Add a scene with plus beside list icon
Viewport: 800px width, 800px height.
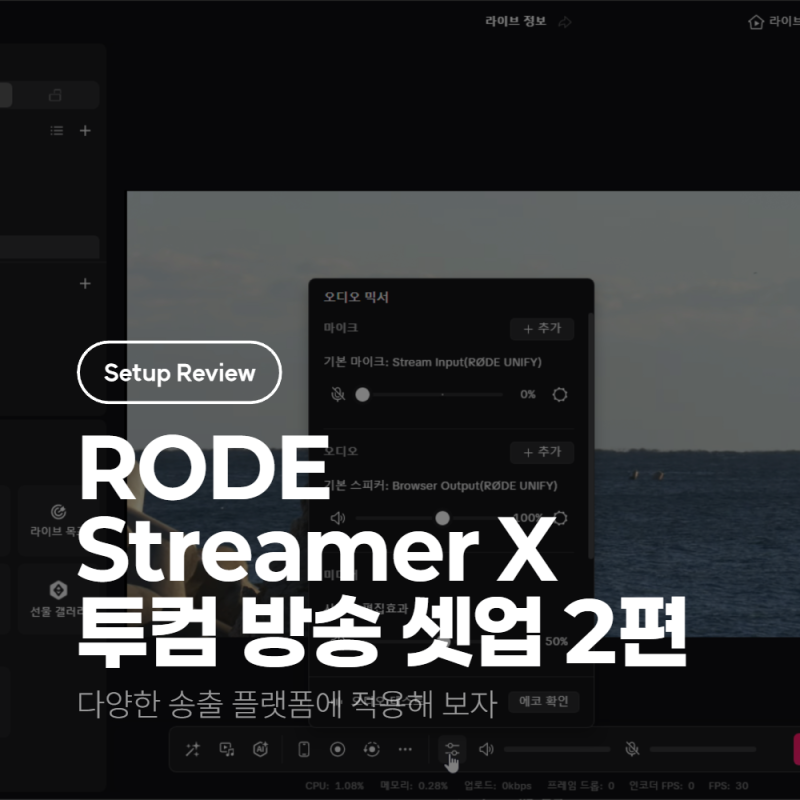85,131
